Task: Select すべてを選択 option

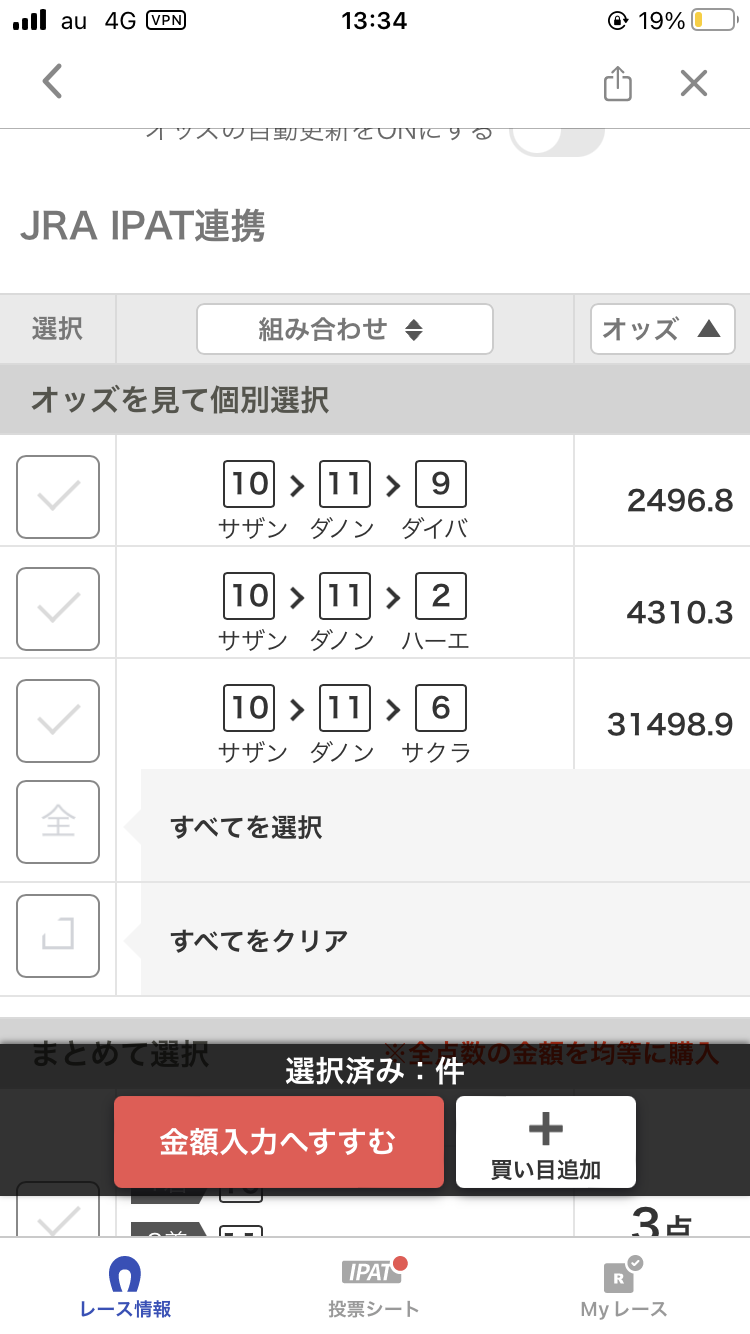Action: click(x=247, y=828)
